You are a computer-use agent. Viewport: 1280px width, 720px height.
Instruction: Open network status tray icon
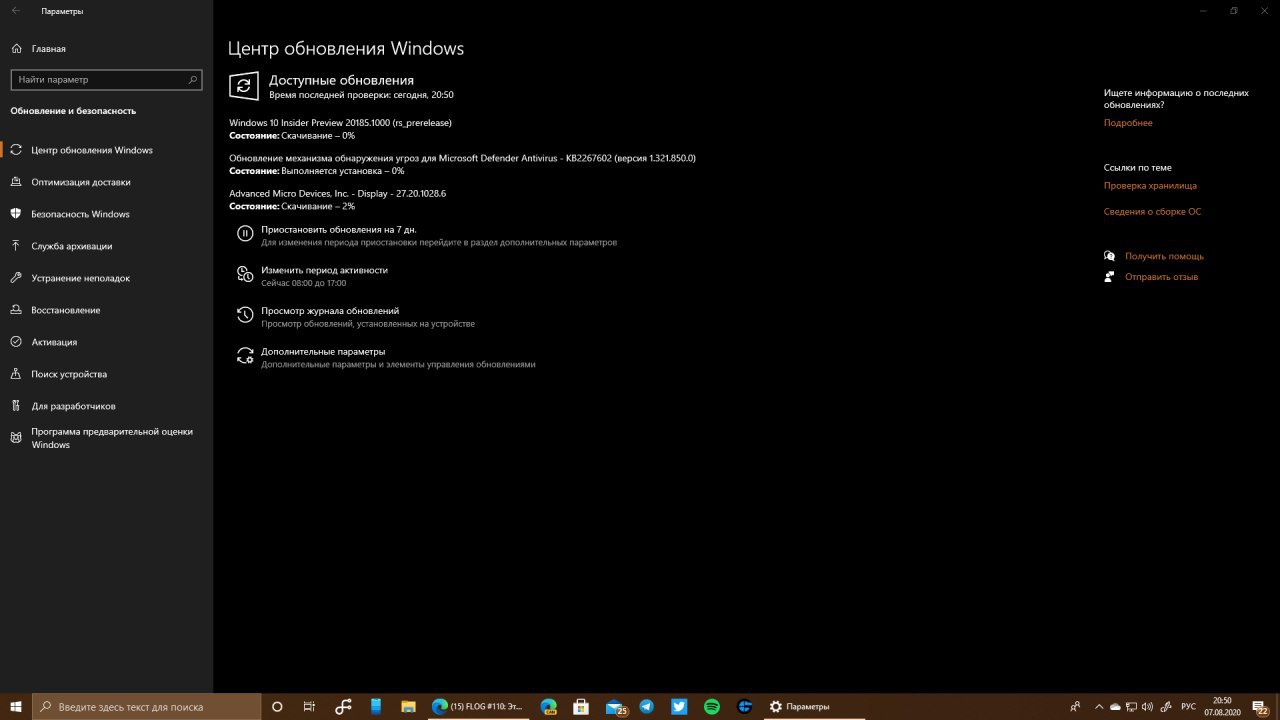coord(1131,706)
